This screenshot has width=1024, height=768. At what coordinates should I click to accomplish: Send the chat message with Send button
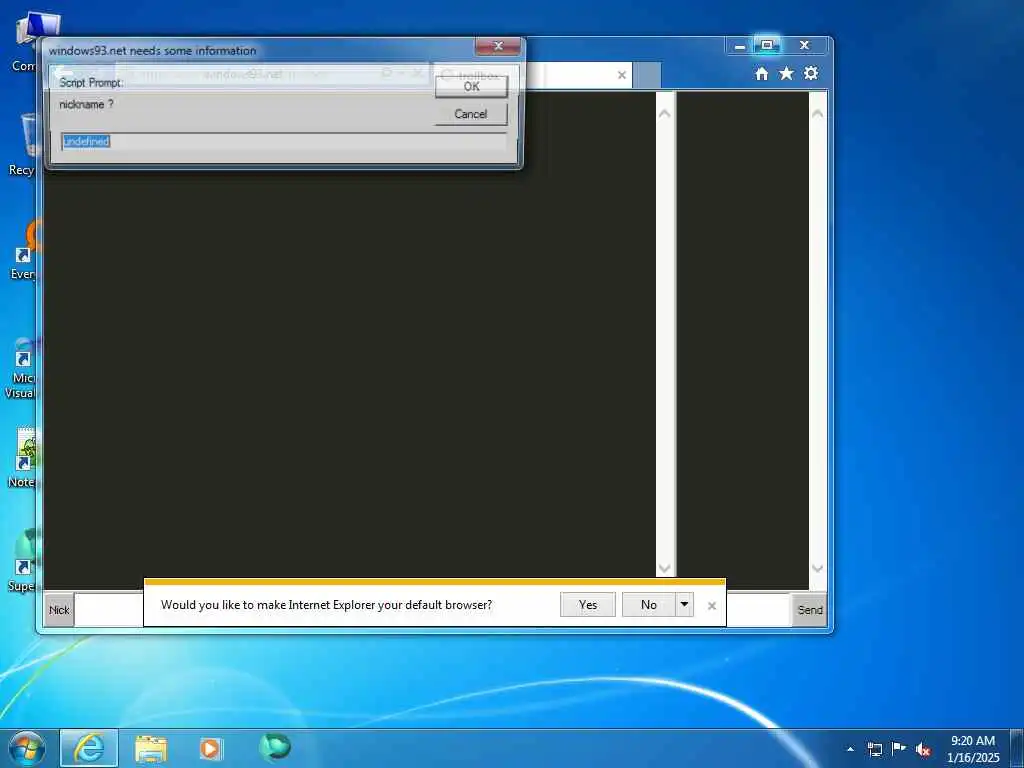click(810, 610)
